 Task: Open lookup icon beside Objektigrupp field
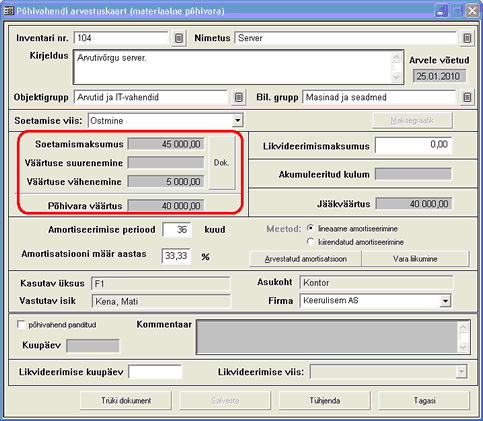click(238, 97)
